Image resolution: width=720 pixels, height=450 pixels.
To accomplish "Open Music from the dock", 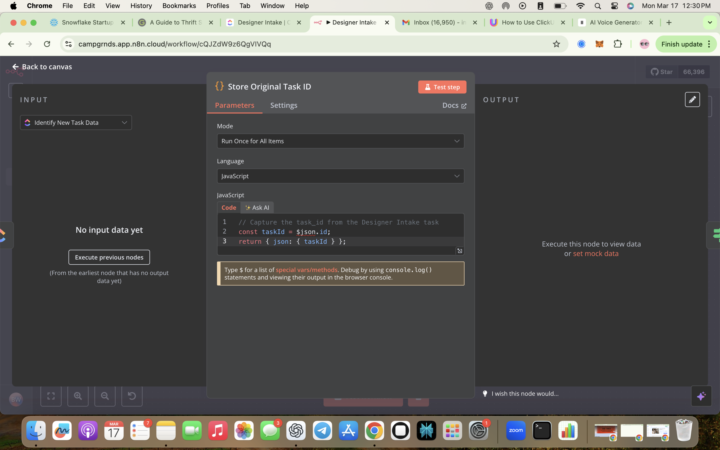I will (x=218, y=430).
